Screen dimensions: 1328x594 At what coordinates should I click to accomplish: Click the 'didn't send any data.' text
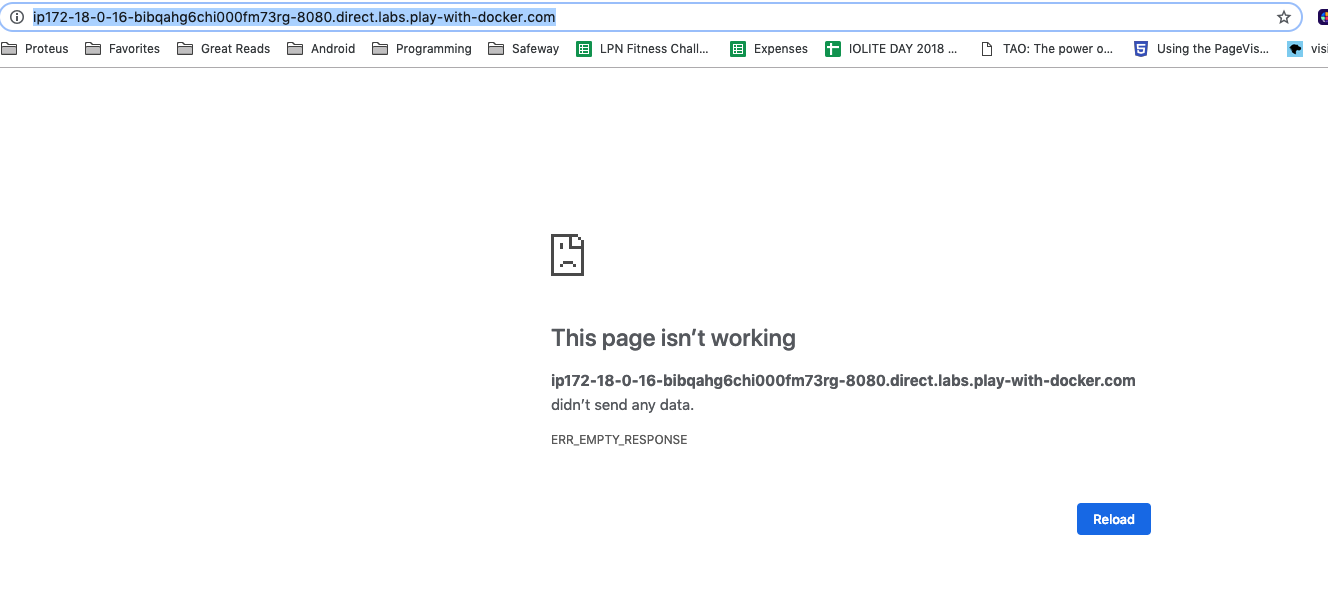click(622, 405)
